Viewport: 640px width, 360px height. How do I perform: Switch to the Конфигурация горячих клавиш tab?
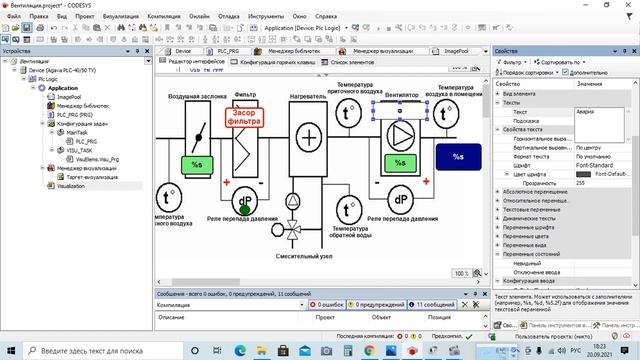click(273, 62)
